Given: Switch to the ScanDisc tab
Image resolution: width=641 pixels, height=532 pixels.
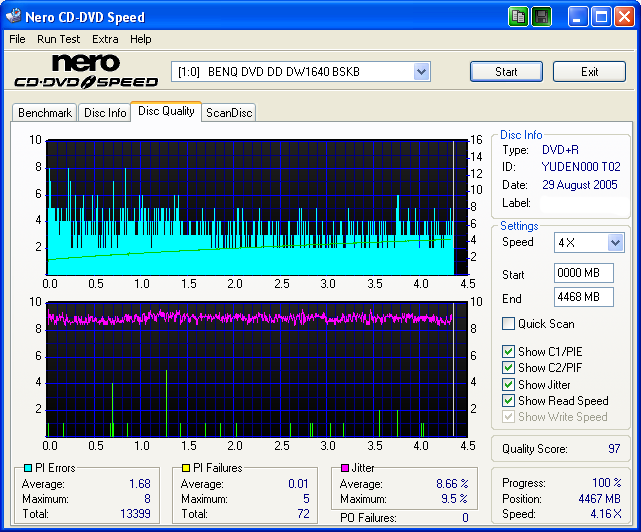Looking at the screenshot, I should pyautogui.click(x=229, y=113).
